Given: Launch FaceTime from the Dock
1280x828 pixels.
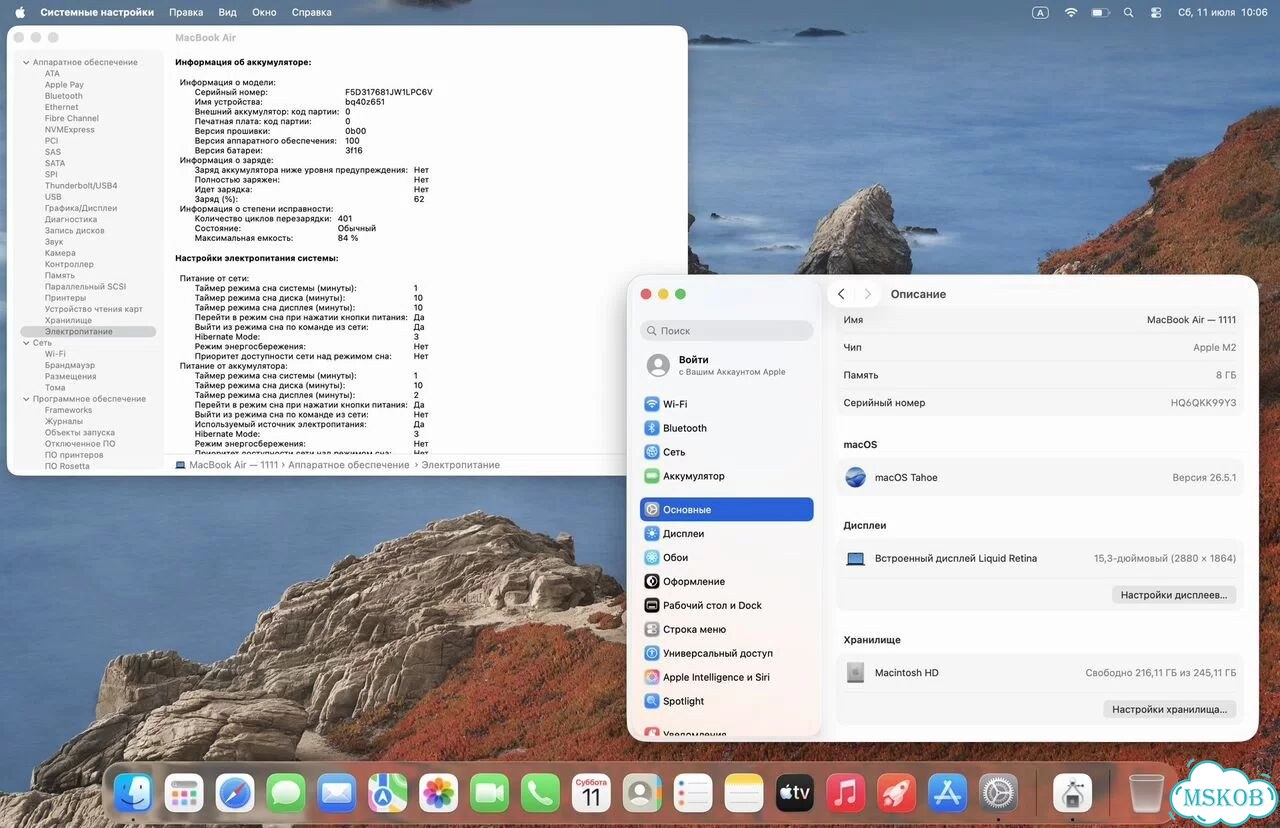Looking at the screenshot, I should (489, 794).
